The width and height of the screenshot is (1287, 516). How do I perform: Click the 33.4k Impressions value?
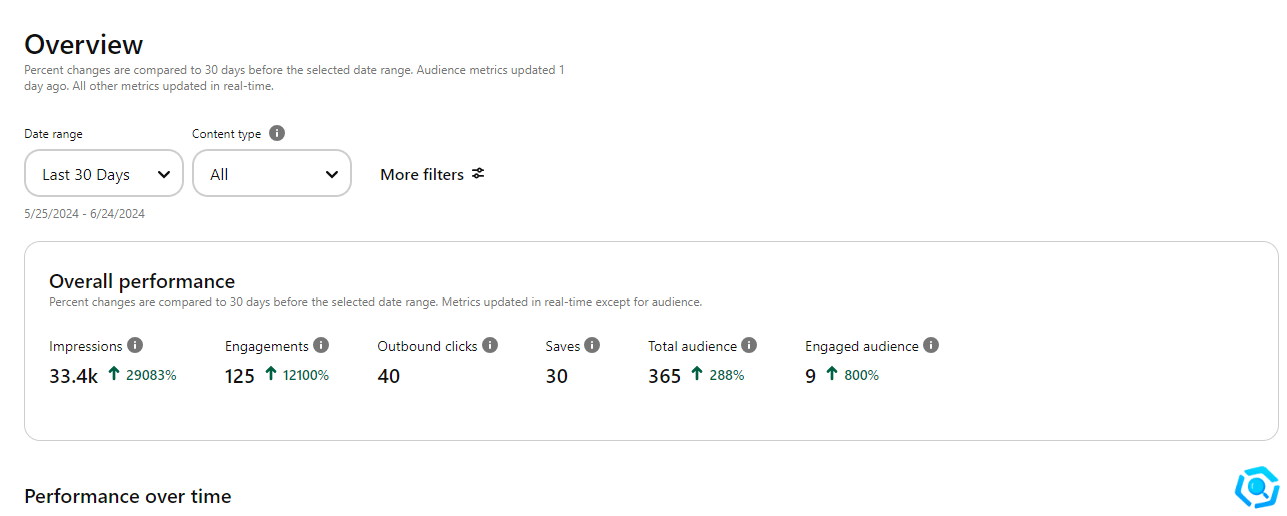(73, 376)
